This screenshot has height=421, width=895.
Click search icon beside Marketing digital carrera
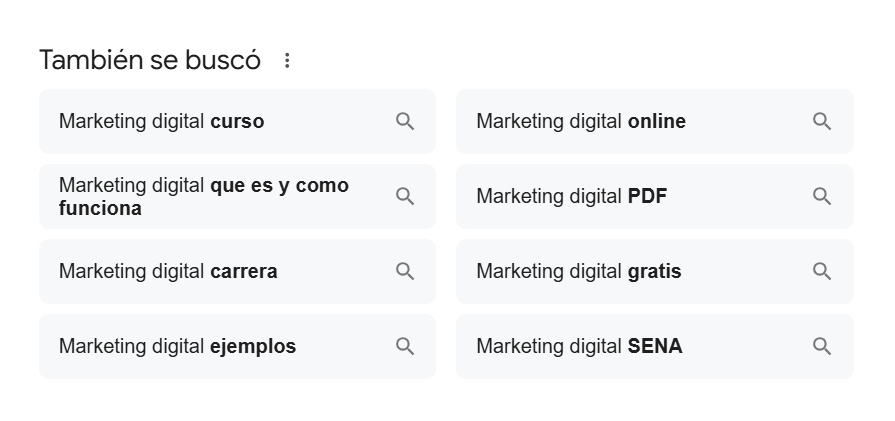click(405, 271)
